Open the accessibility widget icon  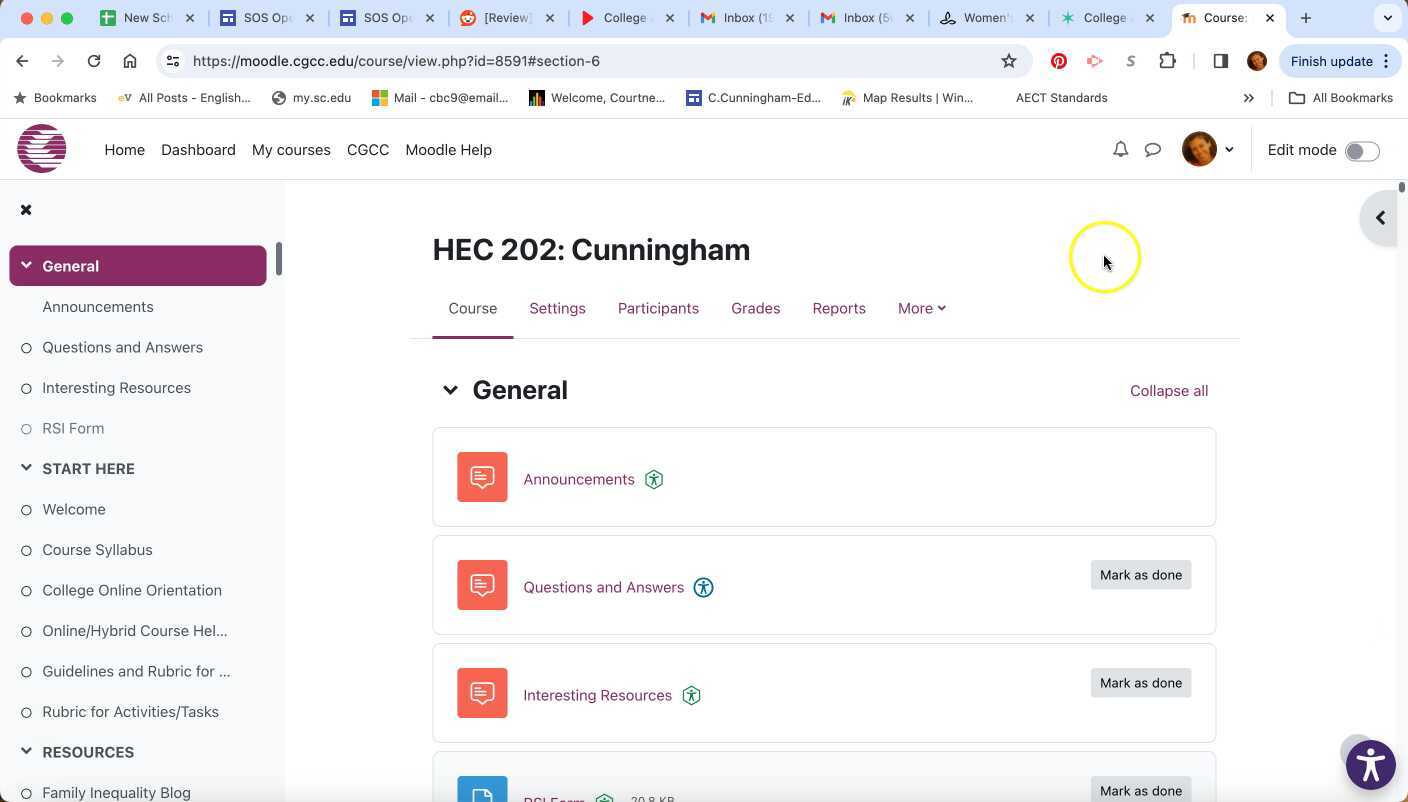coord(1370,764)
